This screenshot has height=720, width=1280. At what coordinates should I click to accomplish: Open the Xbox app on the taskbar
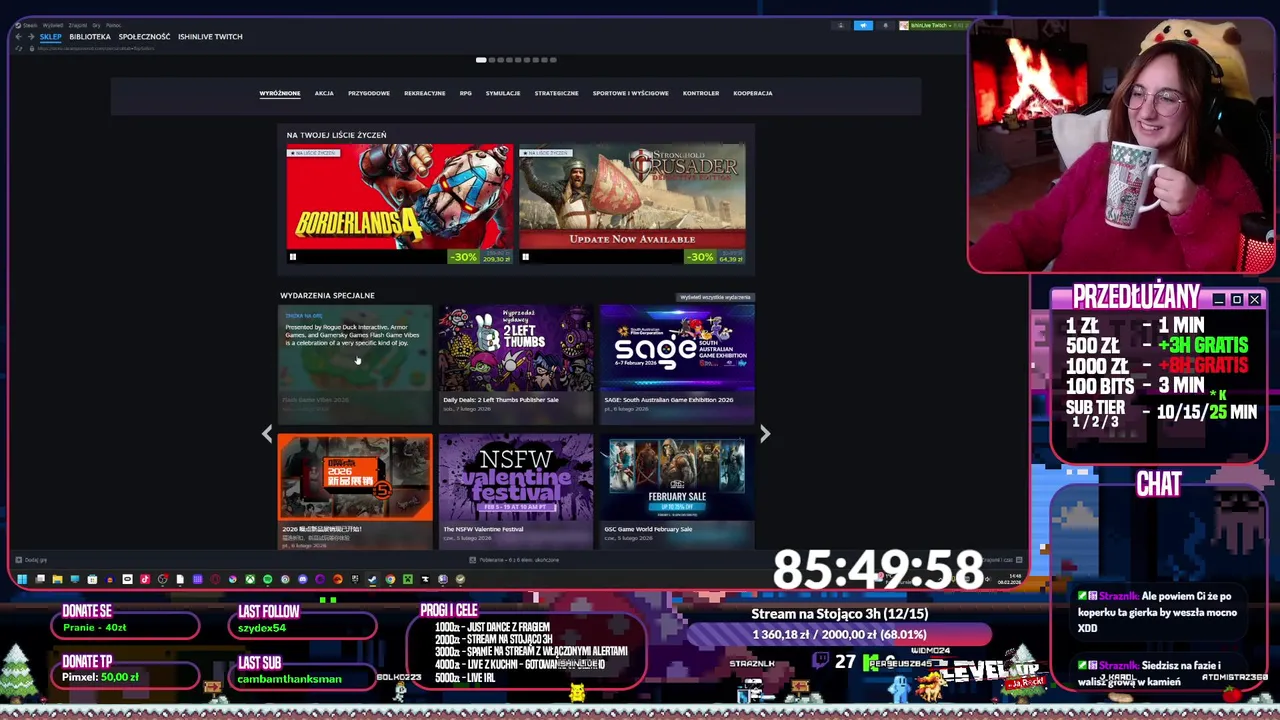pyautogui.click(x=250, y=579)
